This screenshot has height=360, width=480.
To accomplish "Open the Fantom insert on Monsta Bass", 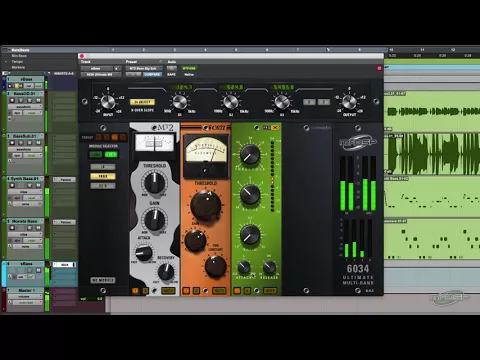I will click(64, 222).
